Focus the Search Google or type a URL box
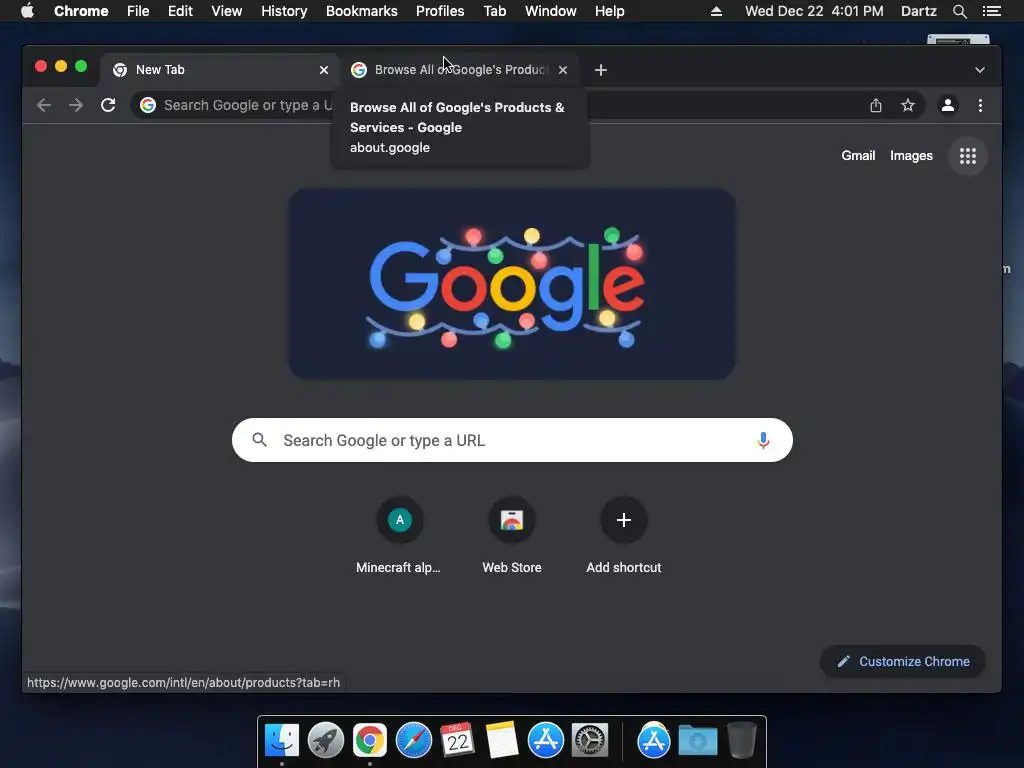 click(512, 440)
